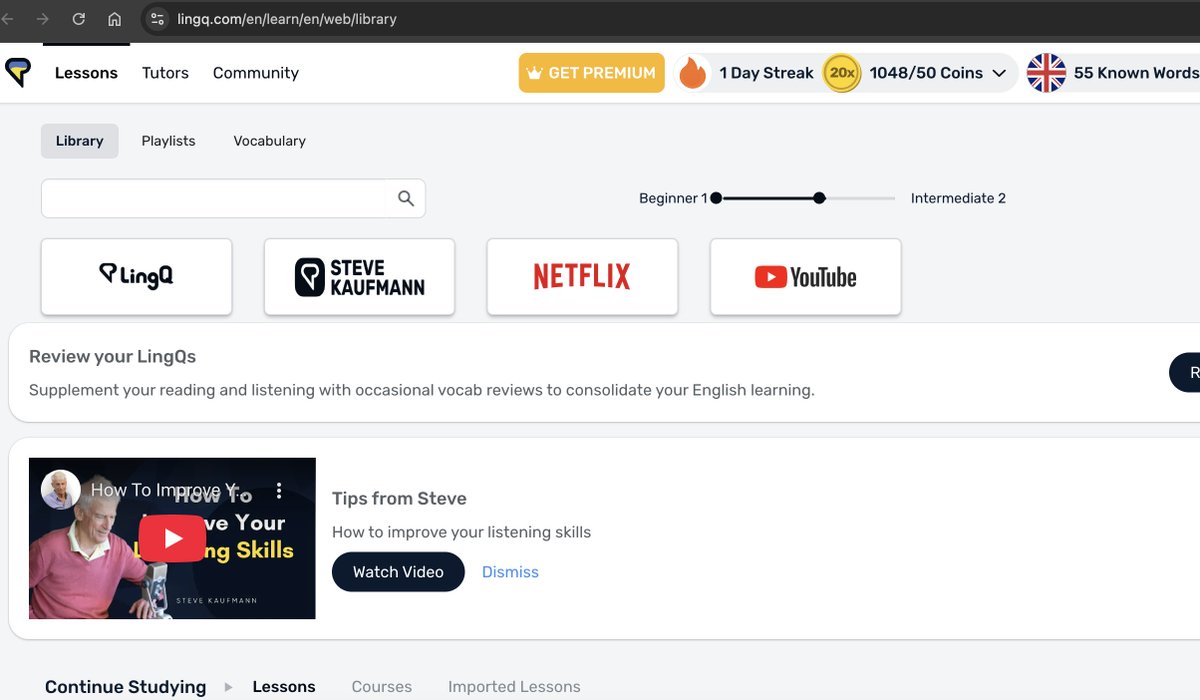Click the LingQ logo icon in header
Image resolution: width=1200 pixels, height=700 pixels.
pyautogui.click(x=17, y=73)
